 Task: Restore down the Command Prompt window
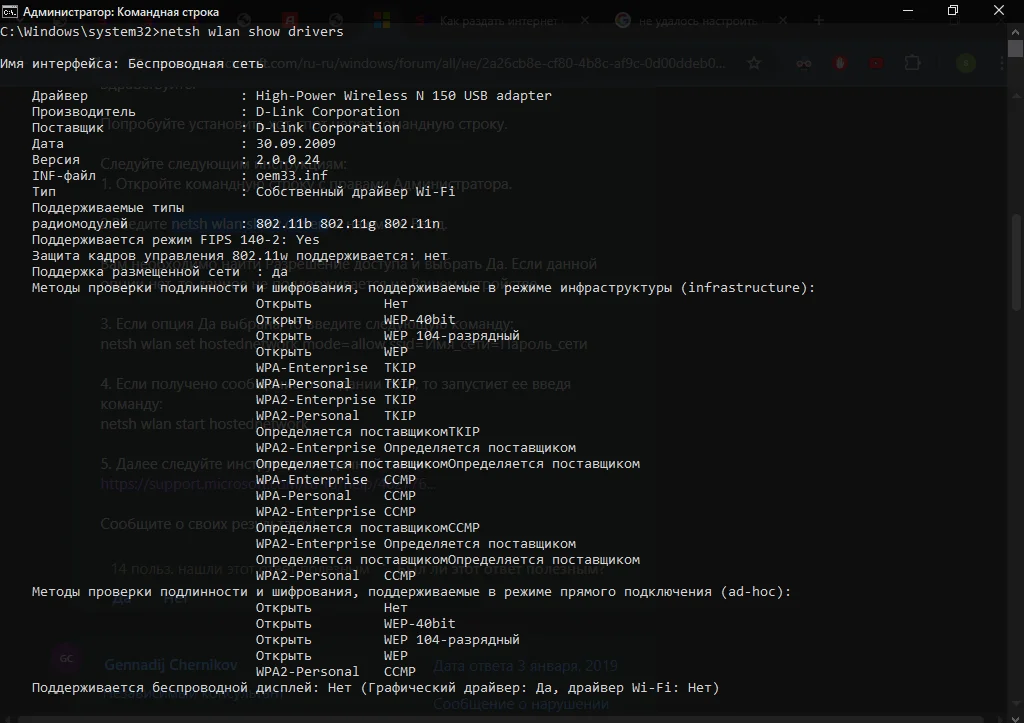(953, 11)
